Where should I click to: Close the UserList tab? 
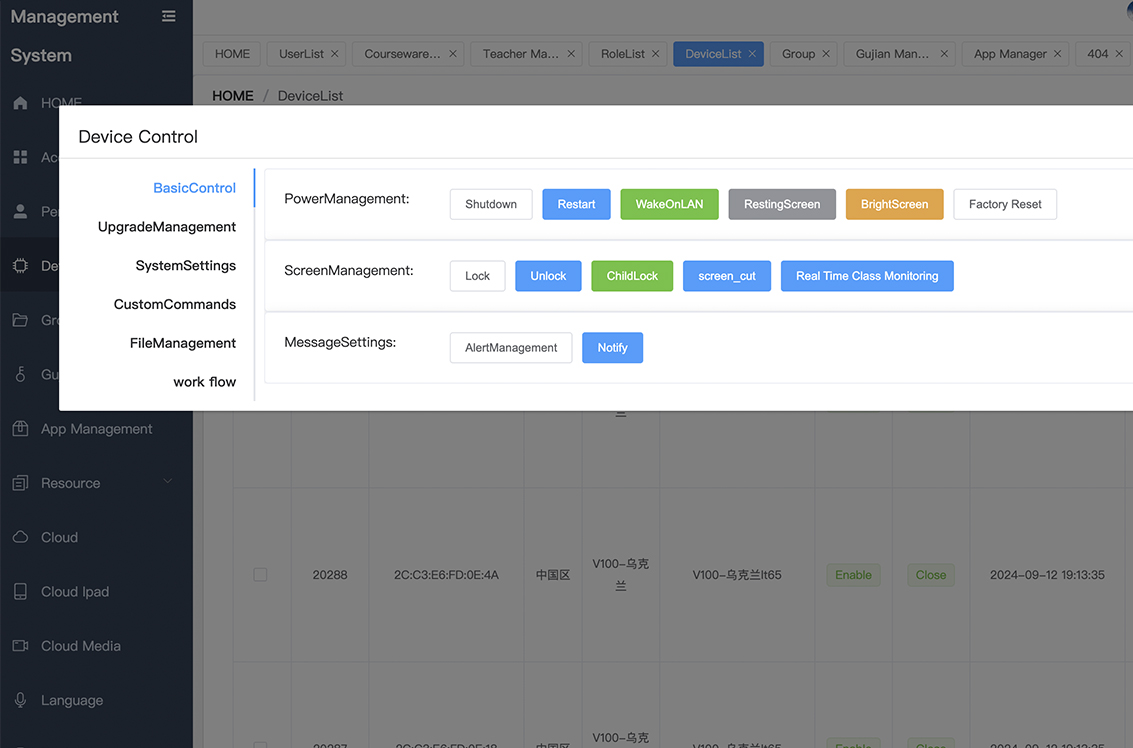[x=334, y=54]
